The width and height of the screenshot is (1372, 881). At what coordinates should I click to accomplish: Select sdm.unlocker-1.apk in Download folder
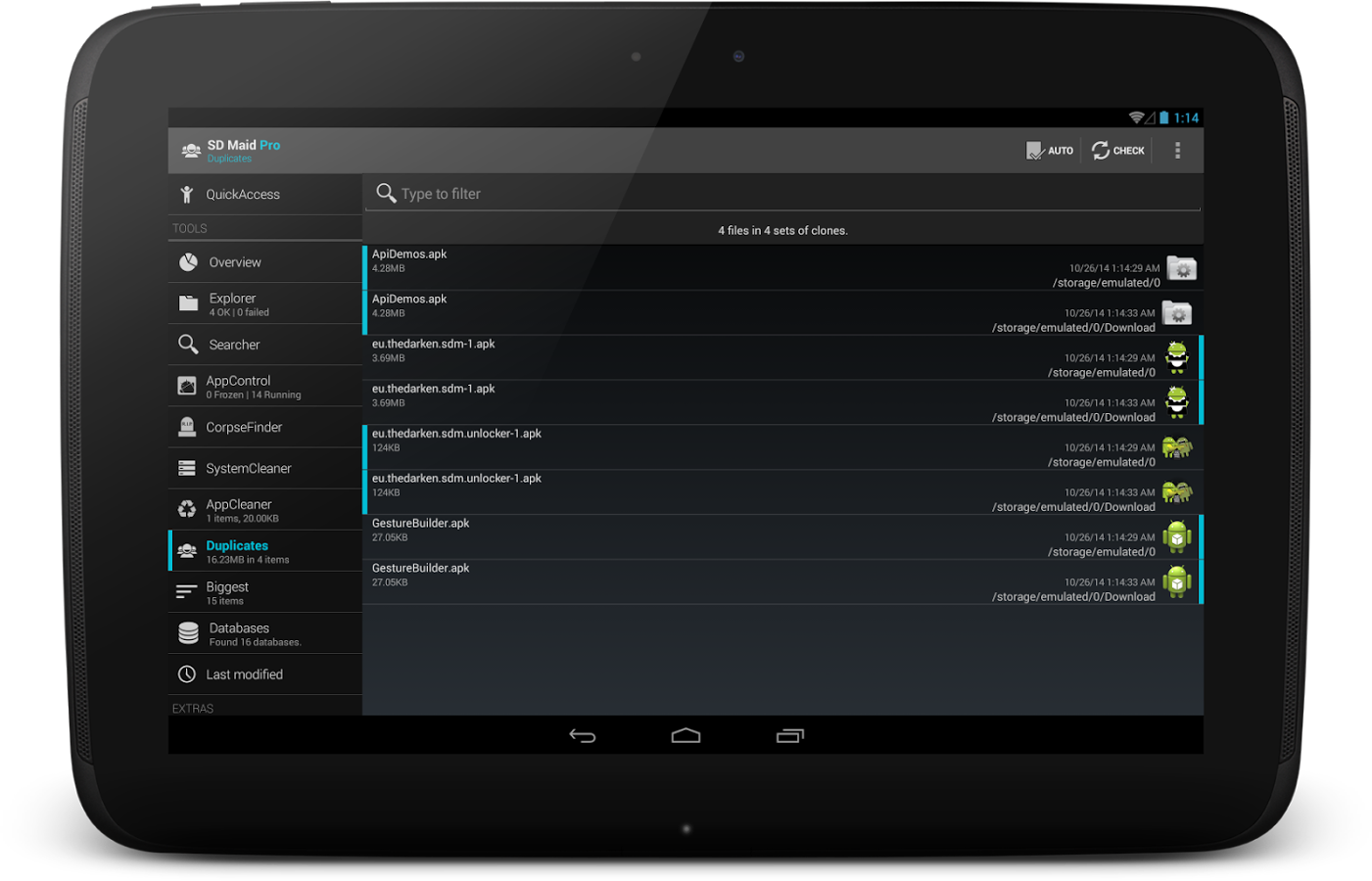(x=782, y=492)
